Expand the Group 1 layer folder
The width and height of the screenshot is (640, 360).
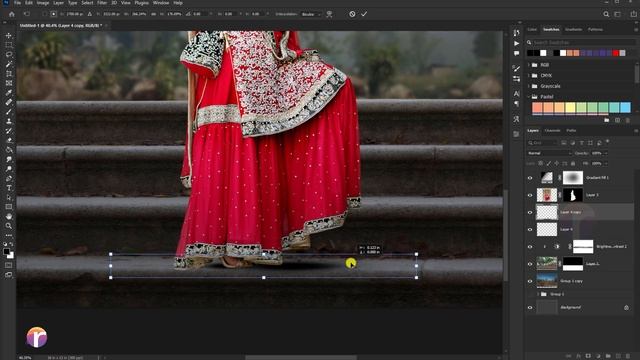coord(538,294)
